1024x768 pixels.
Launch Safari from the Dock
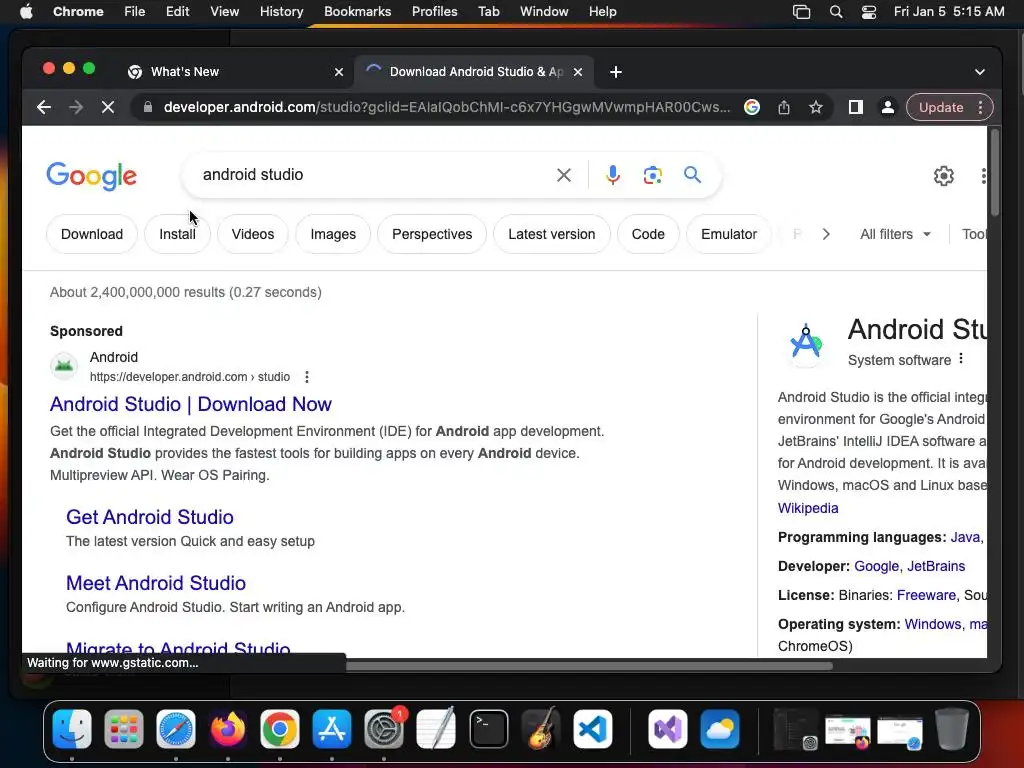point(176,729)
